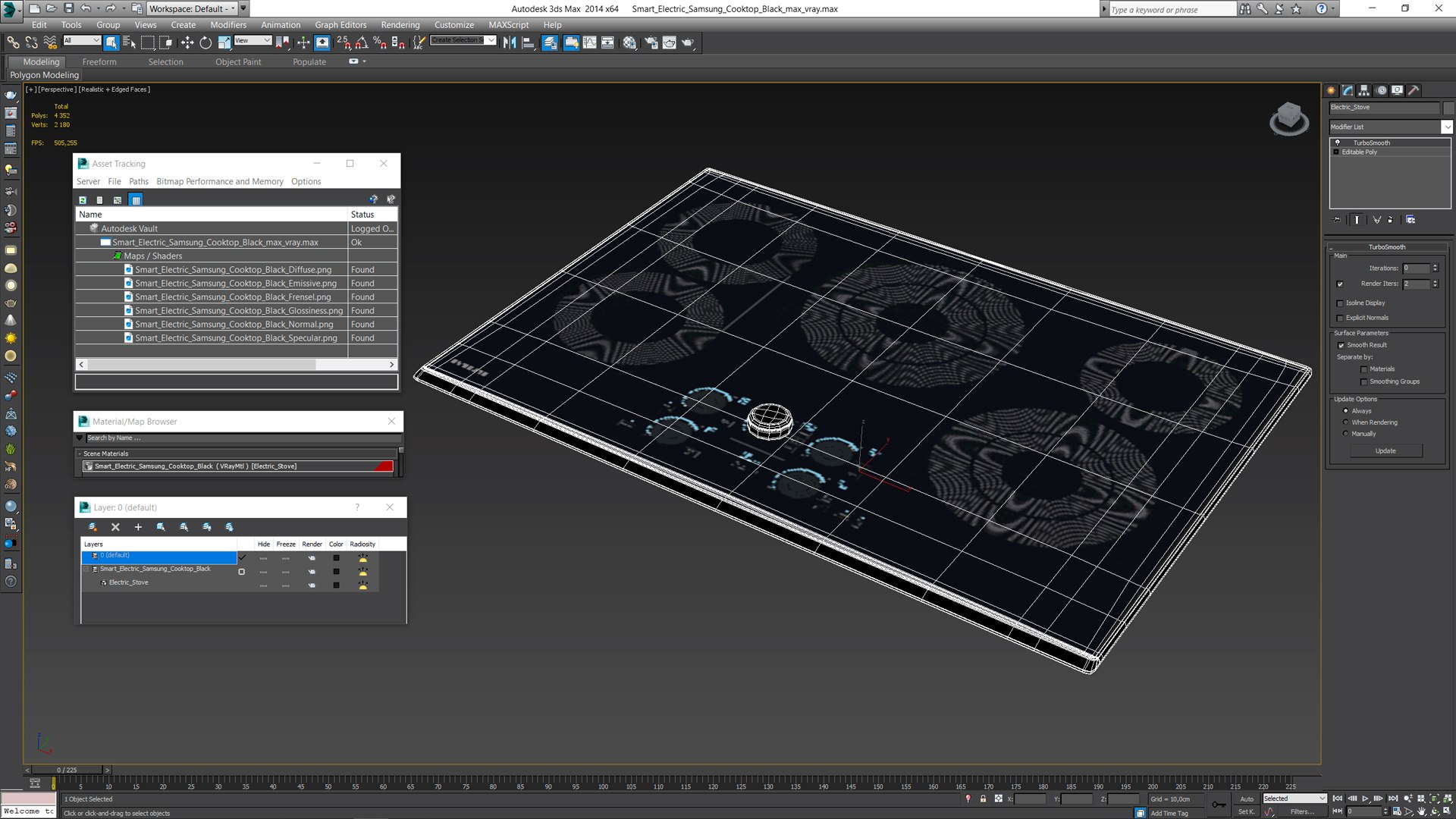This screenshot has height=819, width=1456.
Task: Click the Bitmap Performance and Memory menu
Action: click(x=219, y=181)
